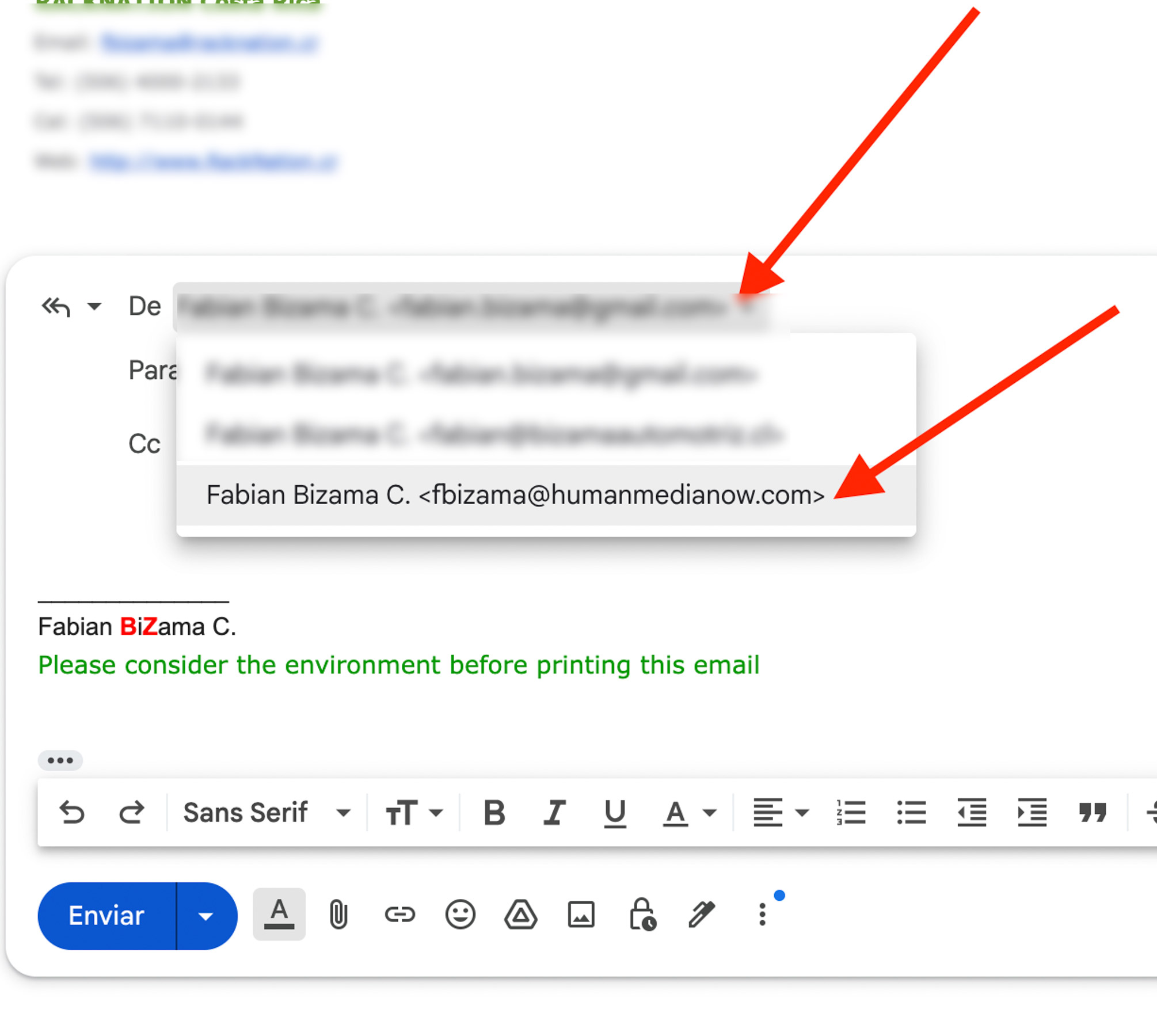1157x1036 pixels.
Task: Click the Enviar send button
Action: click(106, 916)
